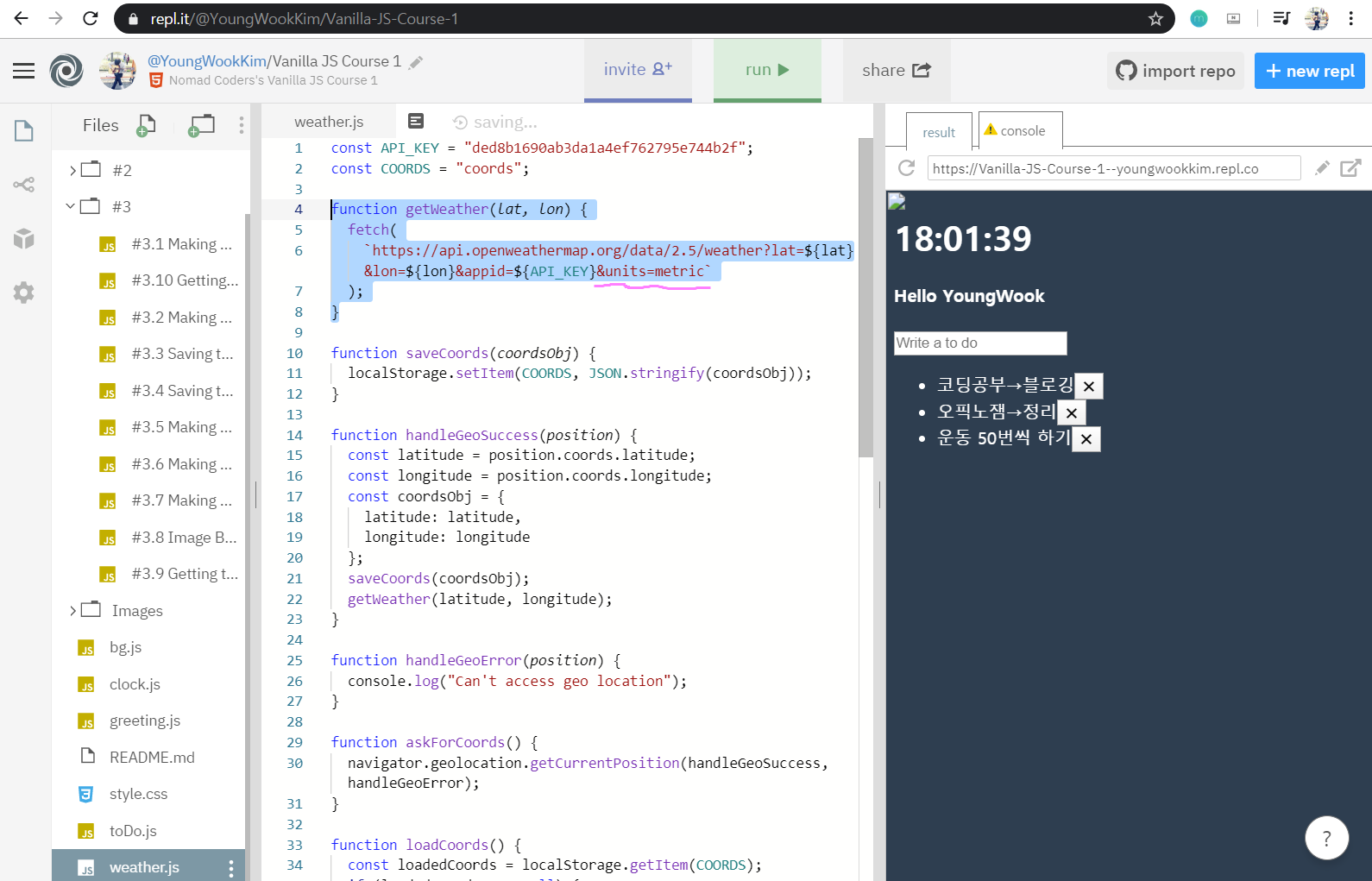This screenshot has height=881, width=1372.
Task: Delete the 코딩공부→블로깅 to-do item
Action: pyautogui.click(x=1089, y=387)
